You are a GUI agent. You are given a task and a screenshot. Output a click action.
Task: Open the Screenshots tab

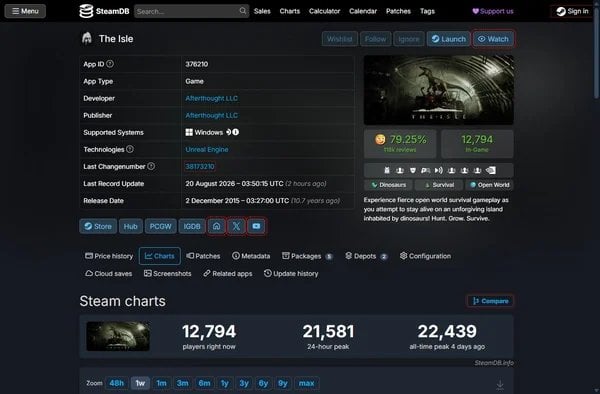point(167,274)
